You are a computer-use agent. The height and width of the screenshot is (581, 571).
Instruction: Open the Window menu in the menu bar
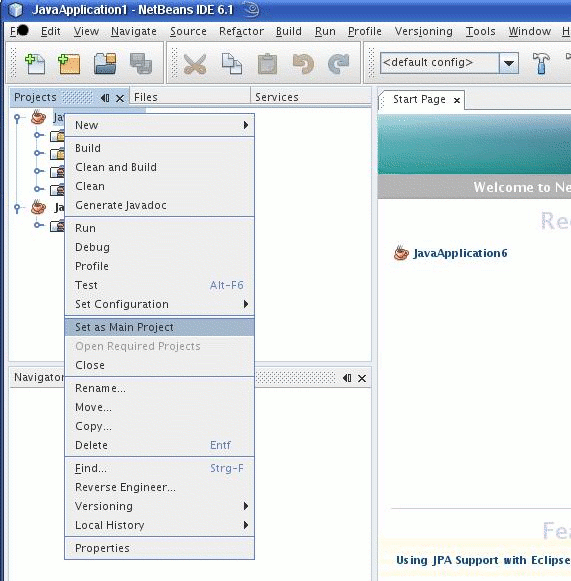point(529,31)
